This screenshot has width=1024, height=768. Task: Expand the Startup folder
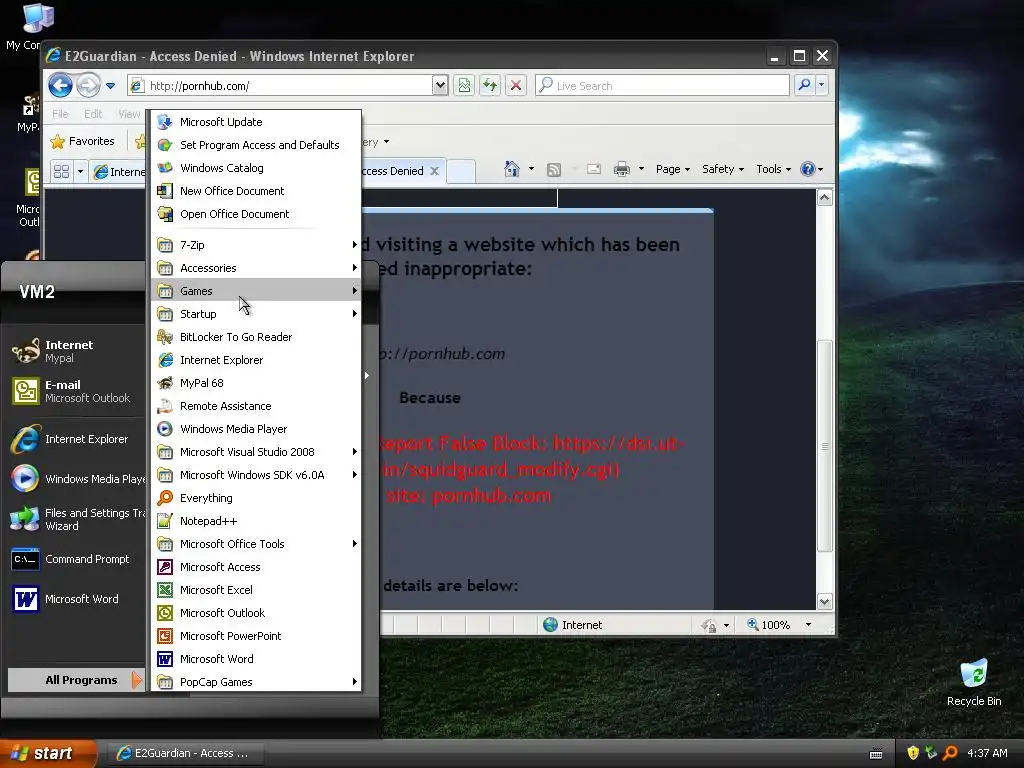click(256, 313)
